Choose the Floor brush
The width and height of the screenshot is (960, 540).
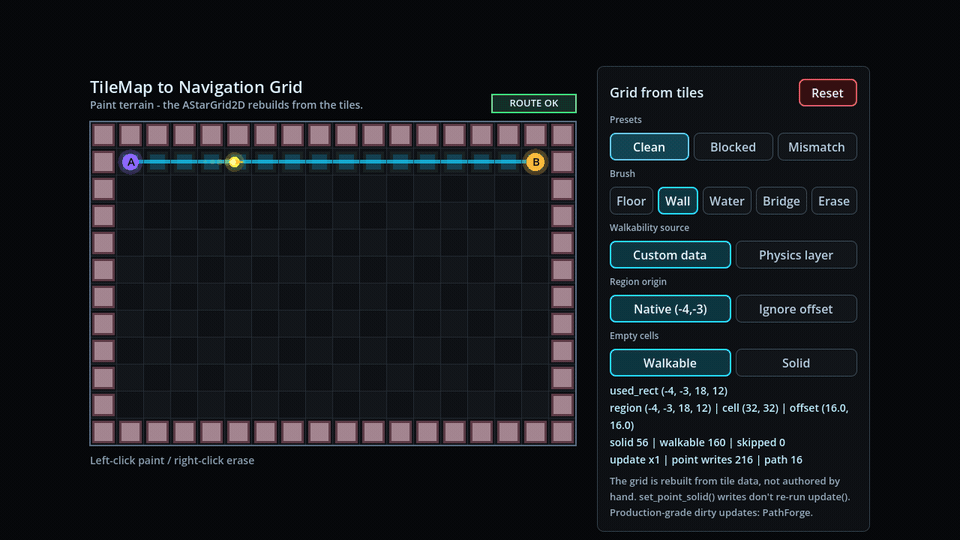click(631, 201)
